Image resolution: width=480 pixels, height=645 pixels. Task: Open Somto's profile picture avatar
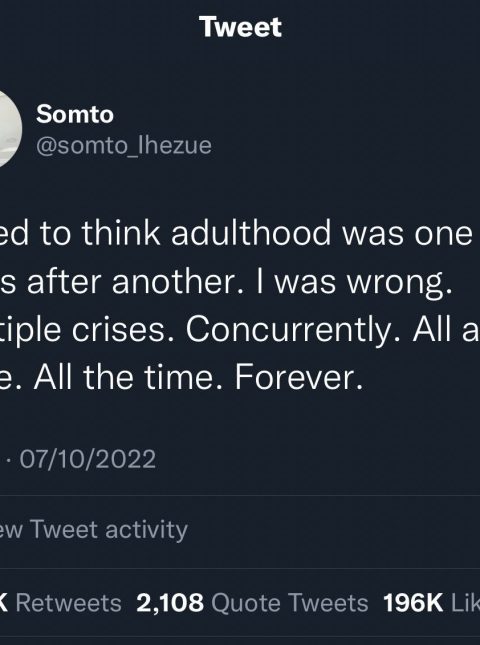point(9,129)
